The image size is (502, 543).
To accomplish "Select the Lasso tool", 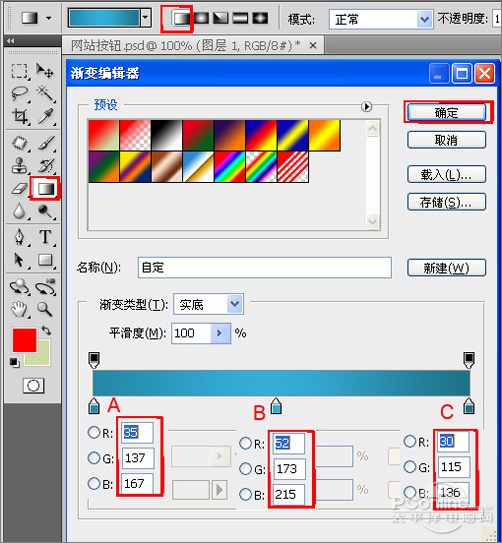I will point(19,93).
